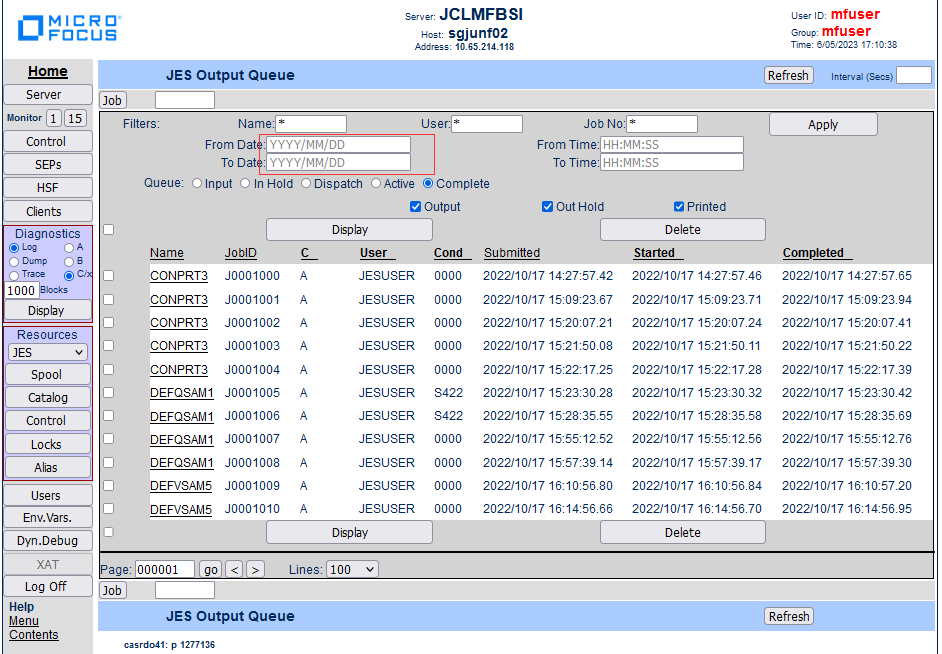
Task: Open the Home link in sidebar
Action: point(47,71)
